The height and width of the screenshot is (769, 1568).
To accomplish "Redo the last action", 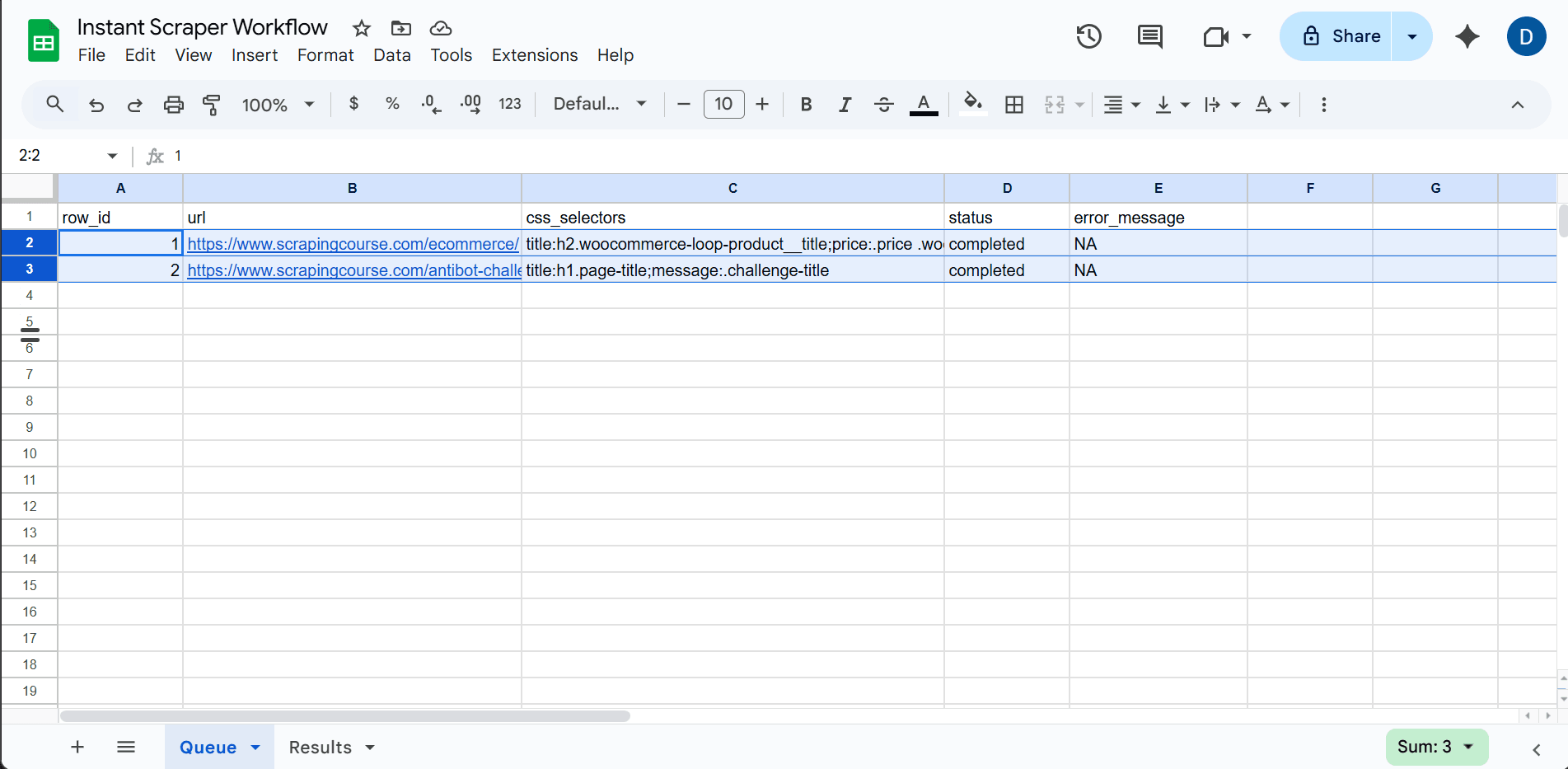I will (134, 105).
